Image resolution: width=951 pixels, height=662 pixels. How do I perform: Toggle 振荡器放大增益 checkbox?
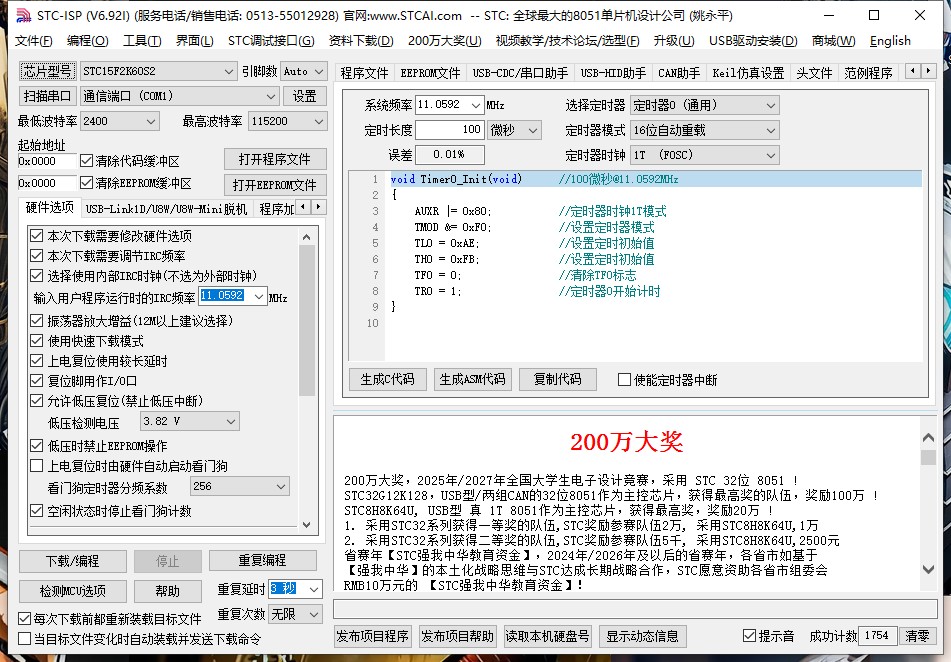pos(37,320)
